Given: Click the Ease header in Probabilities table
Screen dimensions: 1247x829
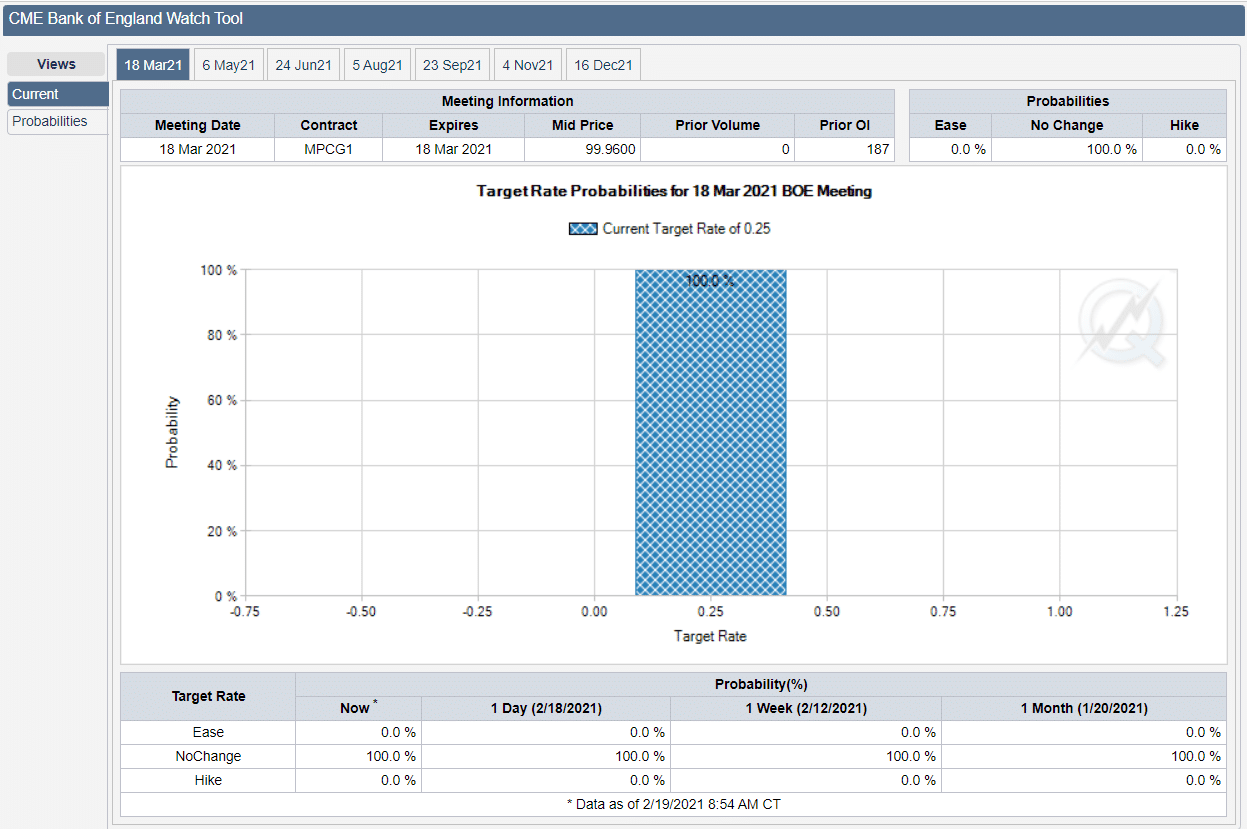Looking at the screenshot, I should [950, 125].
